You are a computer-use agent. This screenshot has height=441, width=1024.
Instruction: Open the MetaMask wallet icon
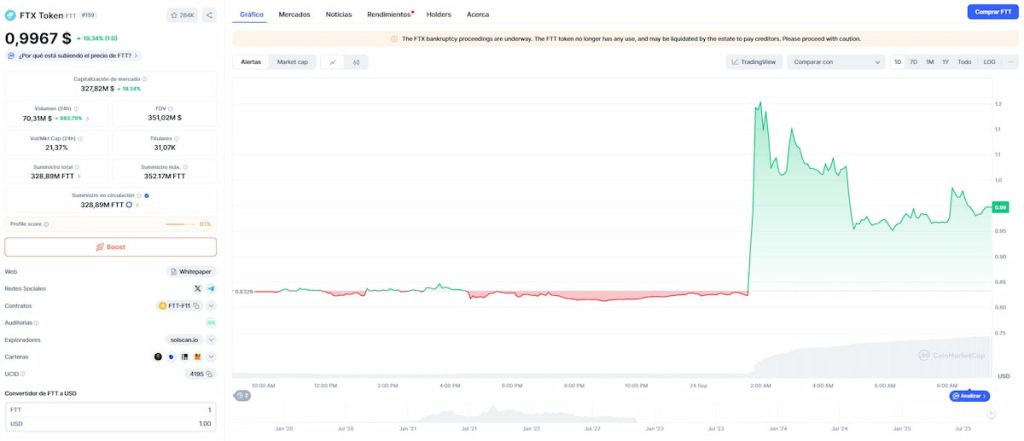tap(197, 357)
